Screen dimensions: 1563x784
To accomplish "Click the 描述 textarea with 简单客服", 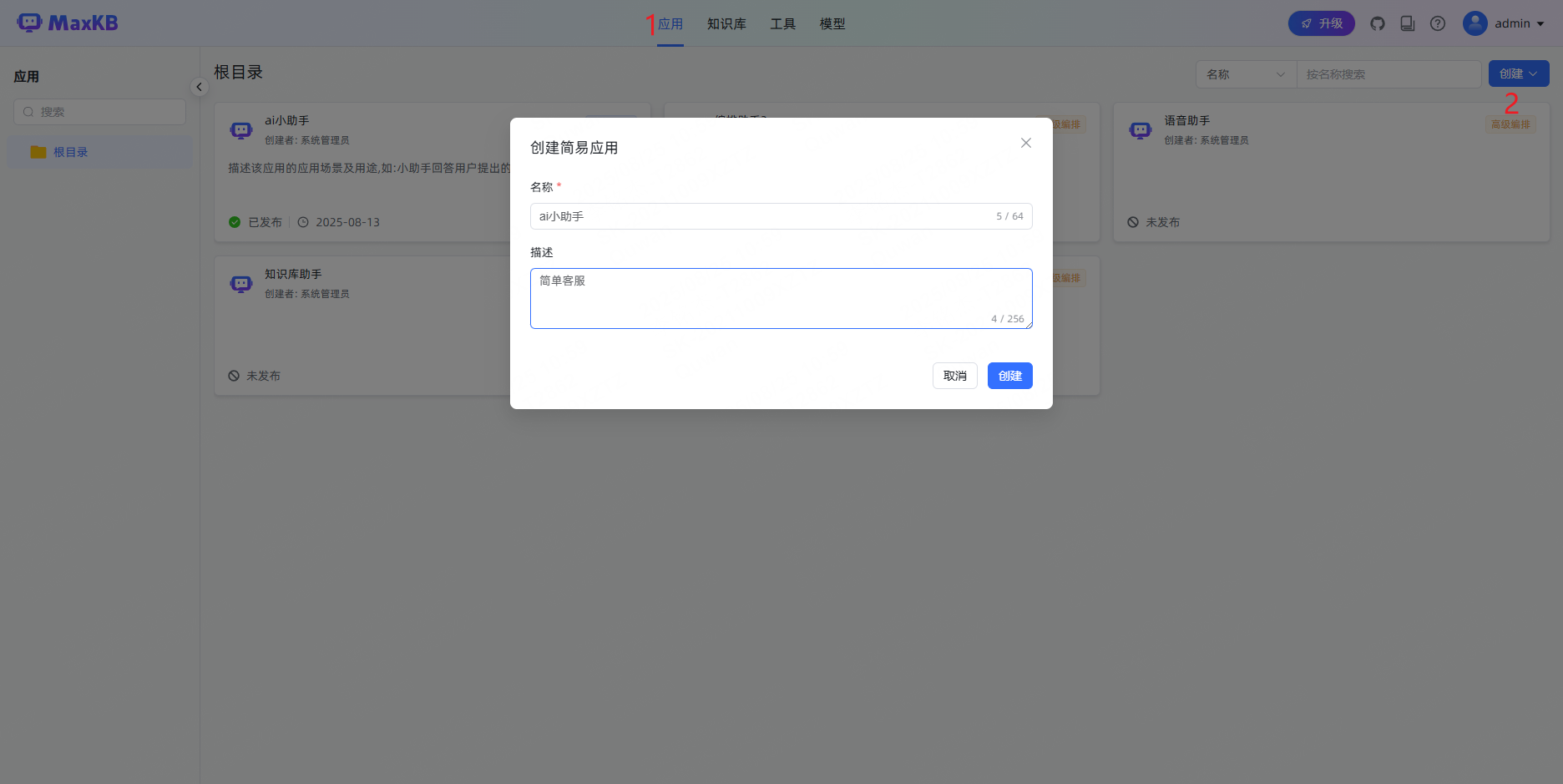I will tap(781, 298).
